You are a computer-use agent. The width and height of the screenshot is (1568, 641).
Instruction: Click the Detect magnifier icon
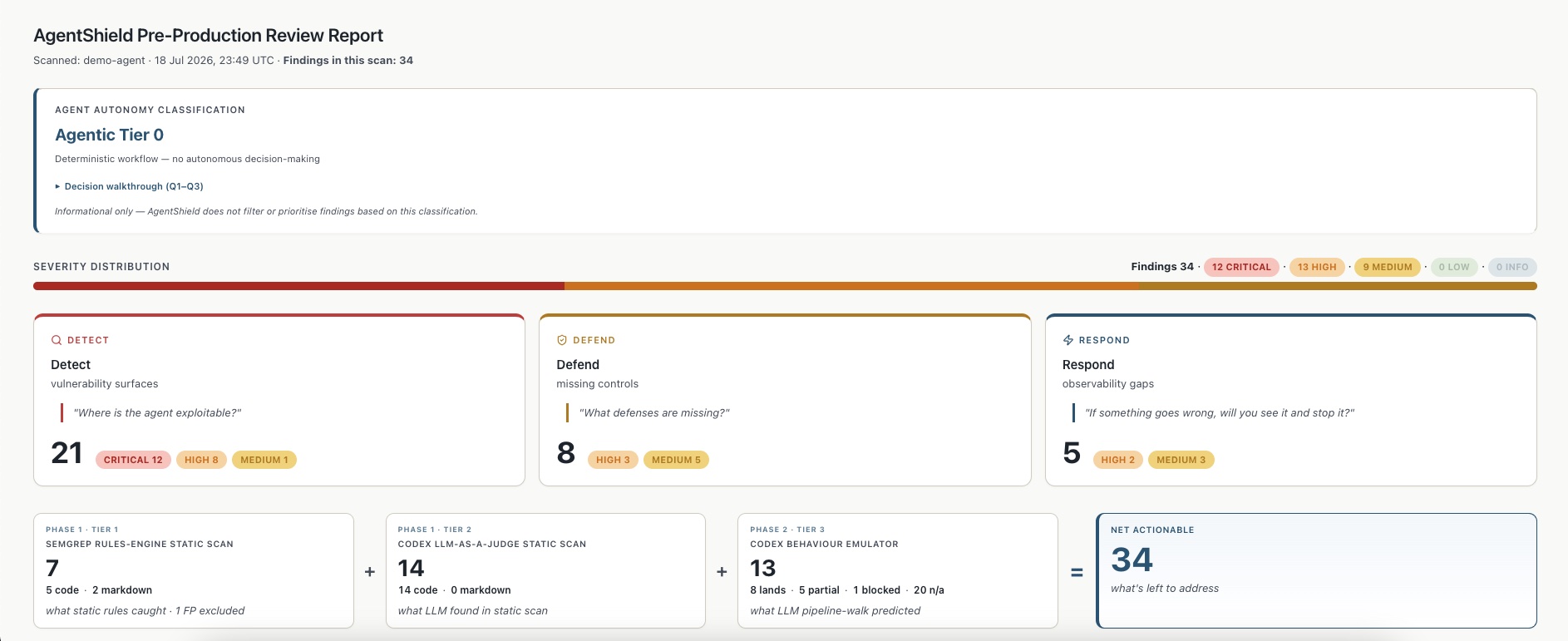pos(57,340)
